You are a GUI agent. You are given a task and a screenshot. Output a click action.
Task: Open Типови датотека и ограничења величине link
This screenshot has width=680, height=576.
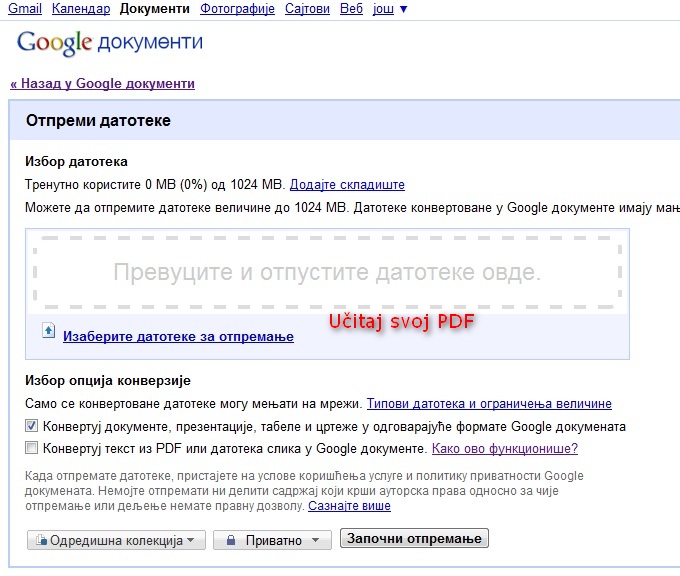pos(489,404)
